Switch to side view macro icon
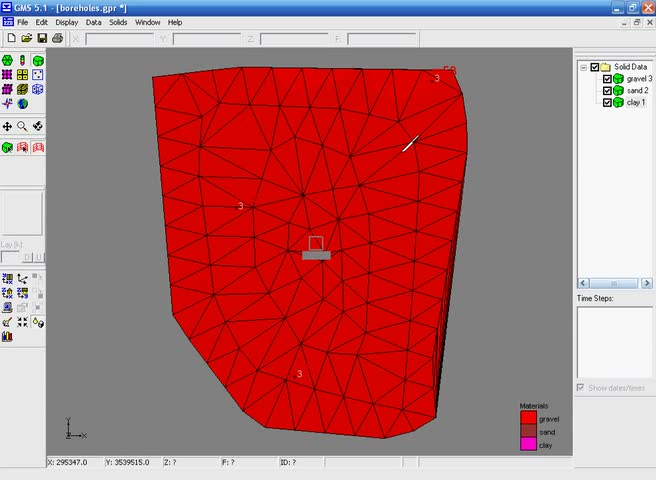The height and width of the screenshot is (480, 656). [22, 293]
